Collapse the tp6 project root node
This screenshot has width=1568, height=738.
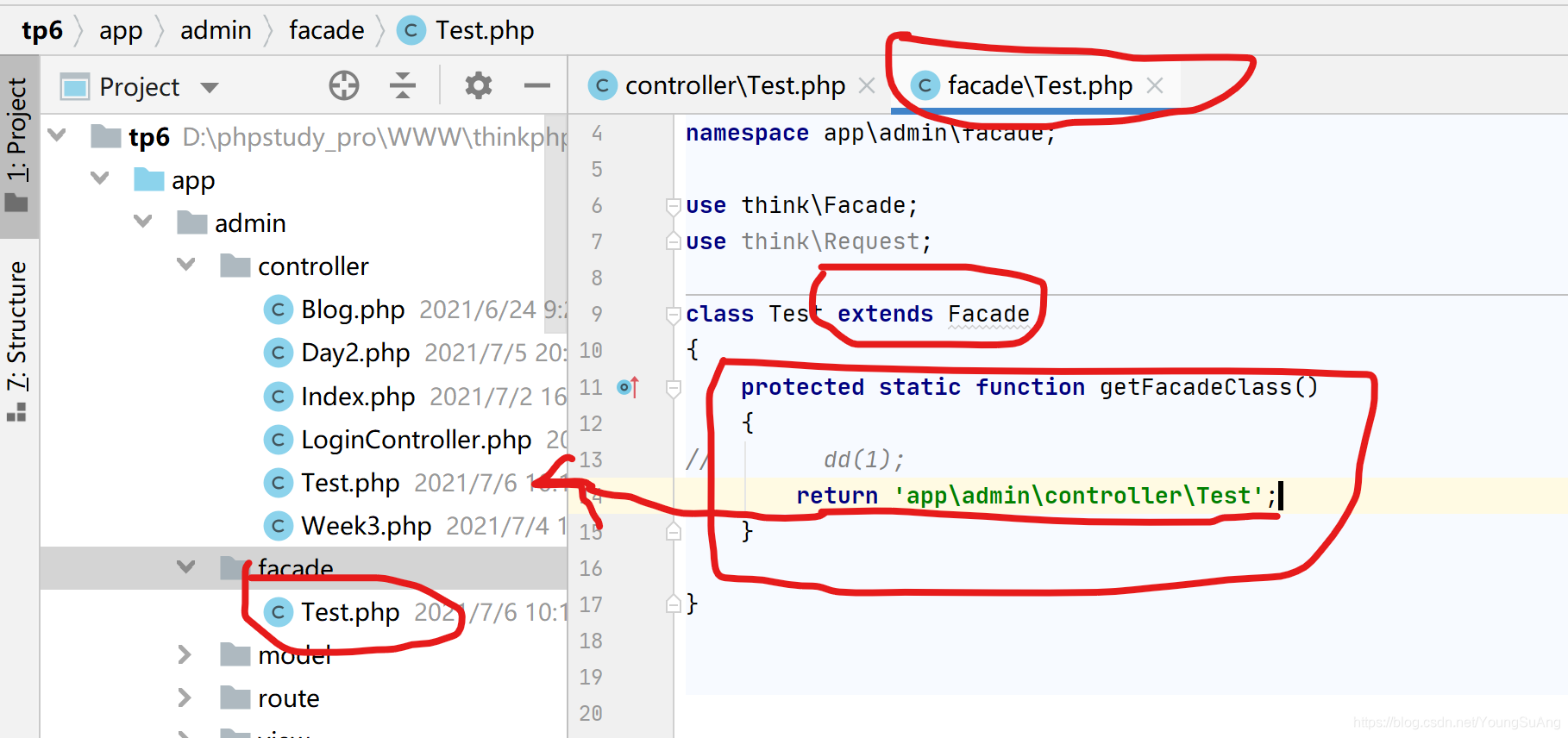coord(58,135)
